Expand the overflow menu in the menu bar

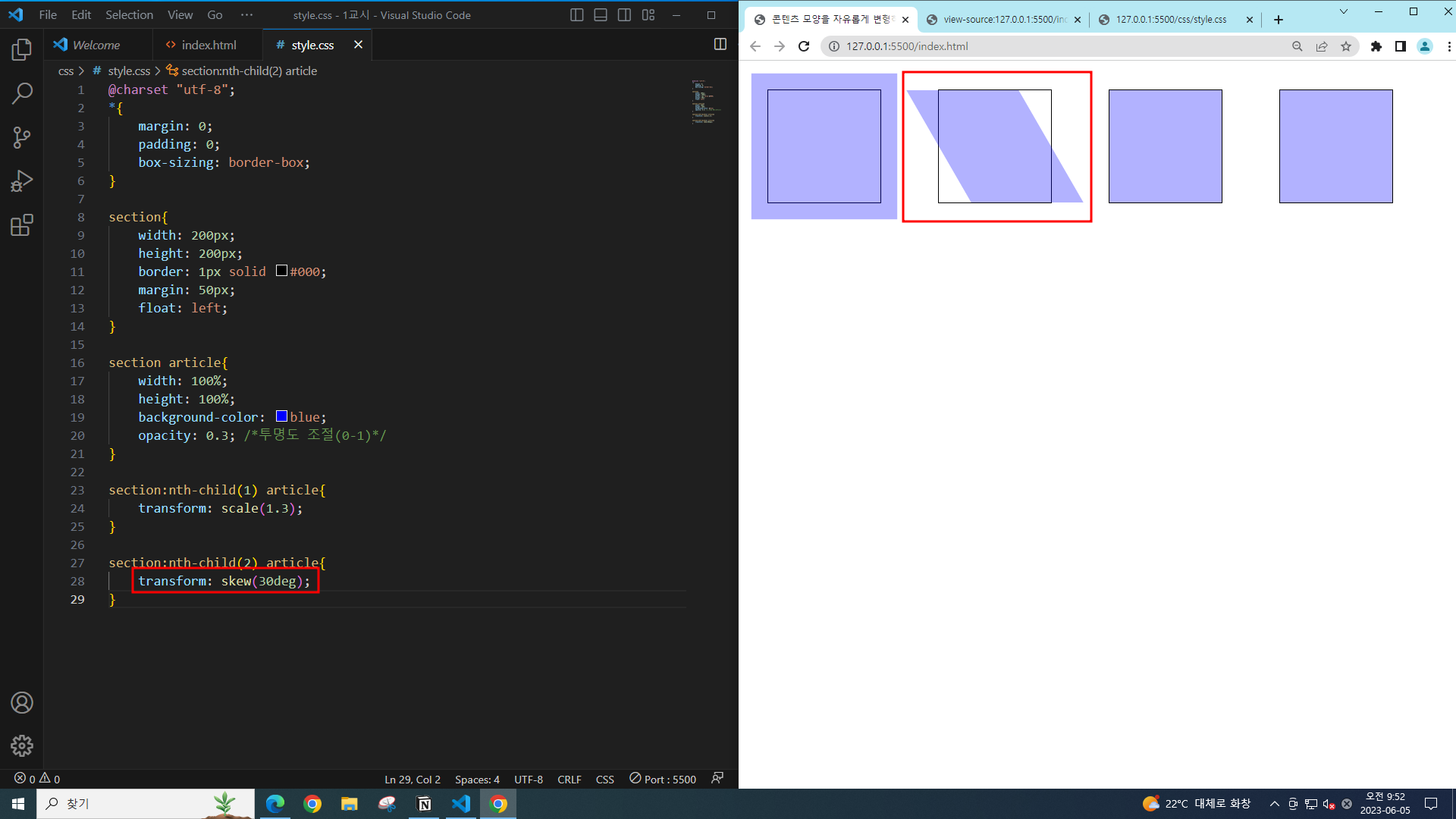(246, 15)
